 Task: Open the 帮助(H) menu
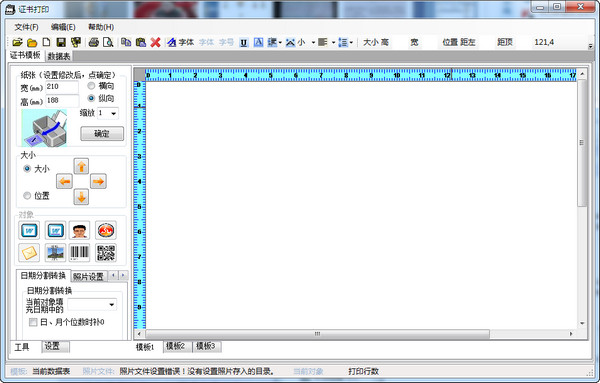[101, 27]
